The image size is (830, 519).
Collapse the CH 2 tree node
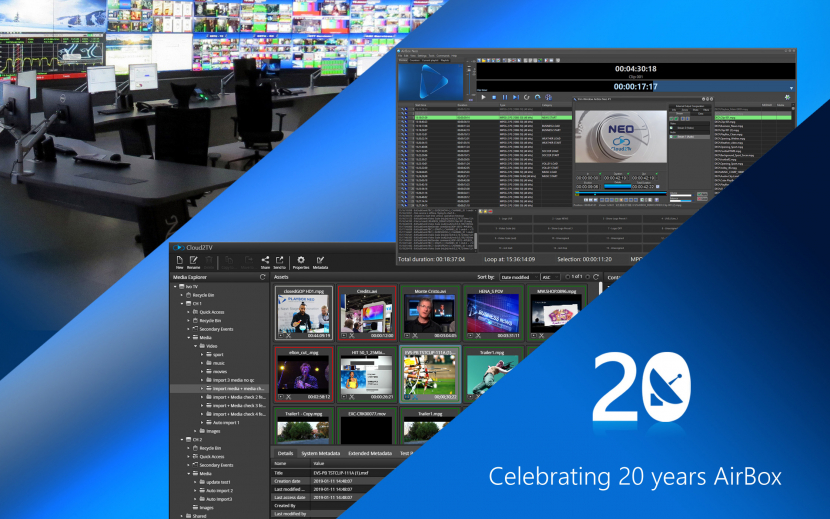(182, 440)
